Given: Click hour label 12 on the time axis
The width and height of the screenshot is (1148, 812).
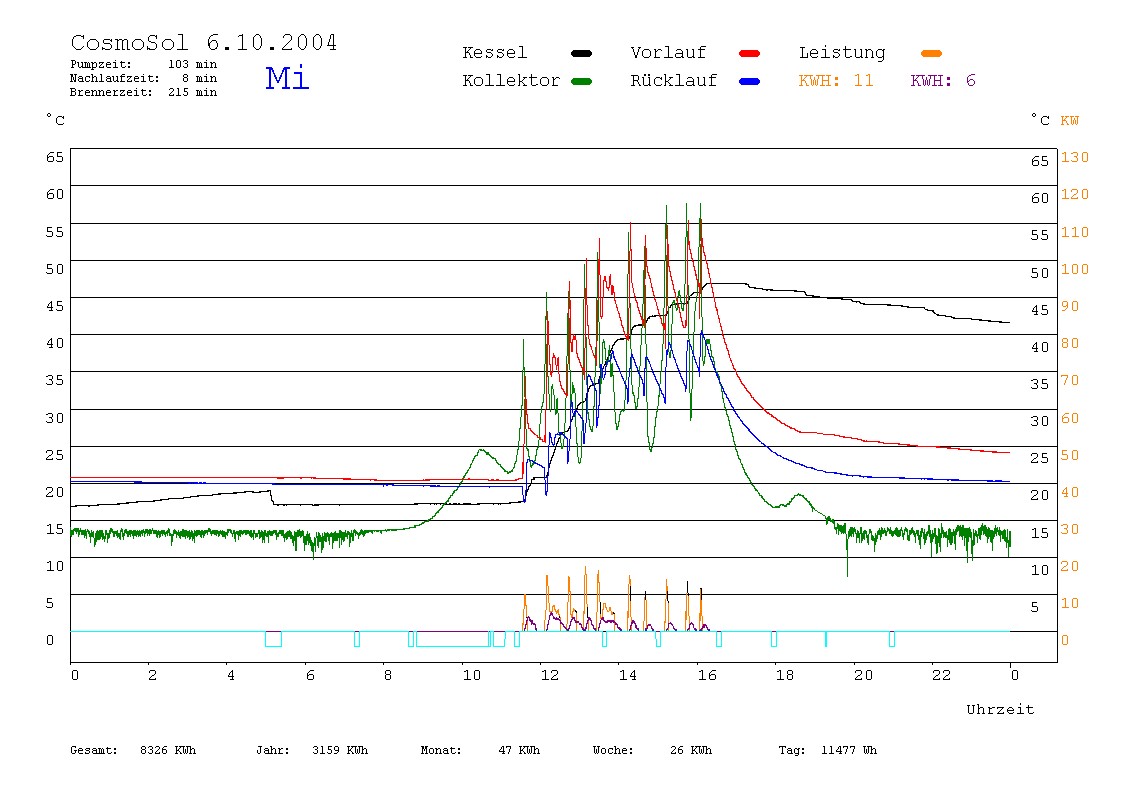Looking at the screenshot, I should 550,675.
